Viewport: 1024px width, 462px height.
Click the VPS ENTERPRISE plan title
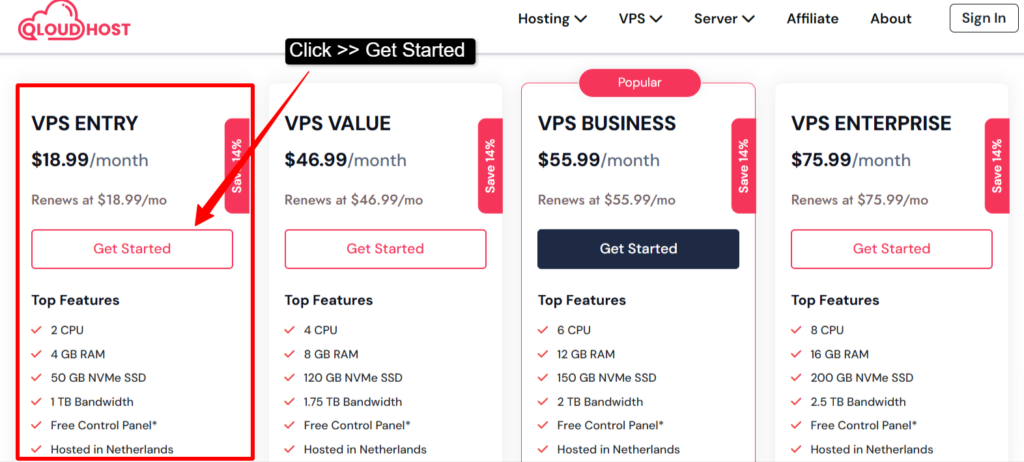click(x=871, y=124)
